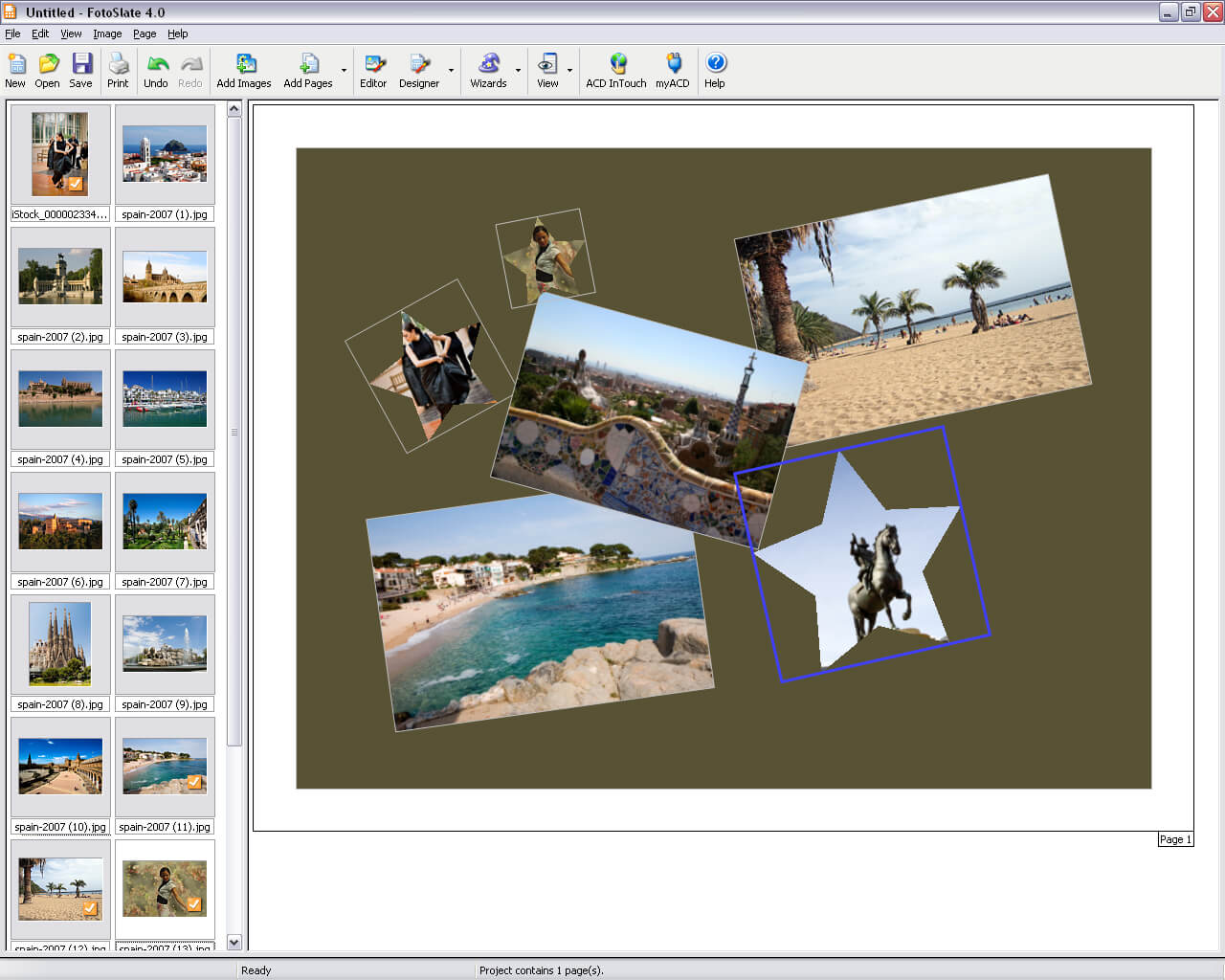1225x980 pixels.
Task: Open the Image menu
Action: (107, 33)
